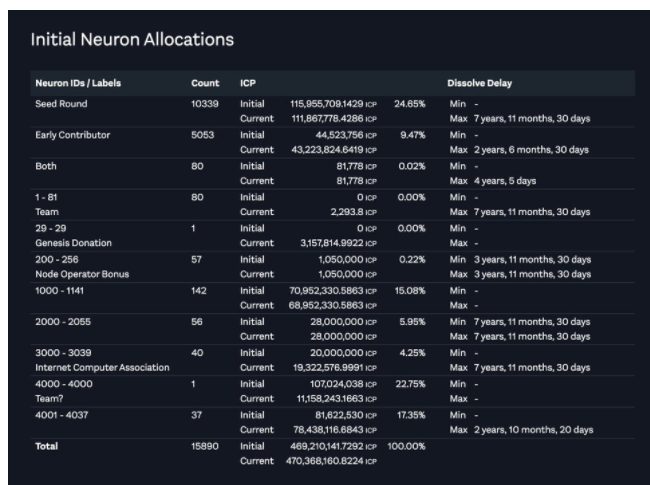Click the Both row label
Screen dimensions: 650x485
click(x=46, y=166)
